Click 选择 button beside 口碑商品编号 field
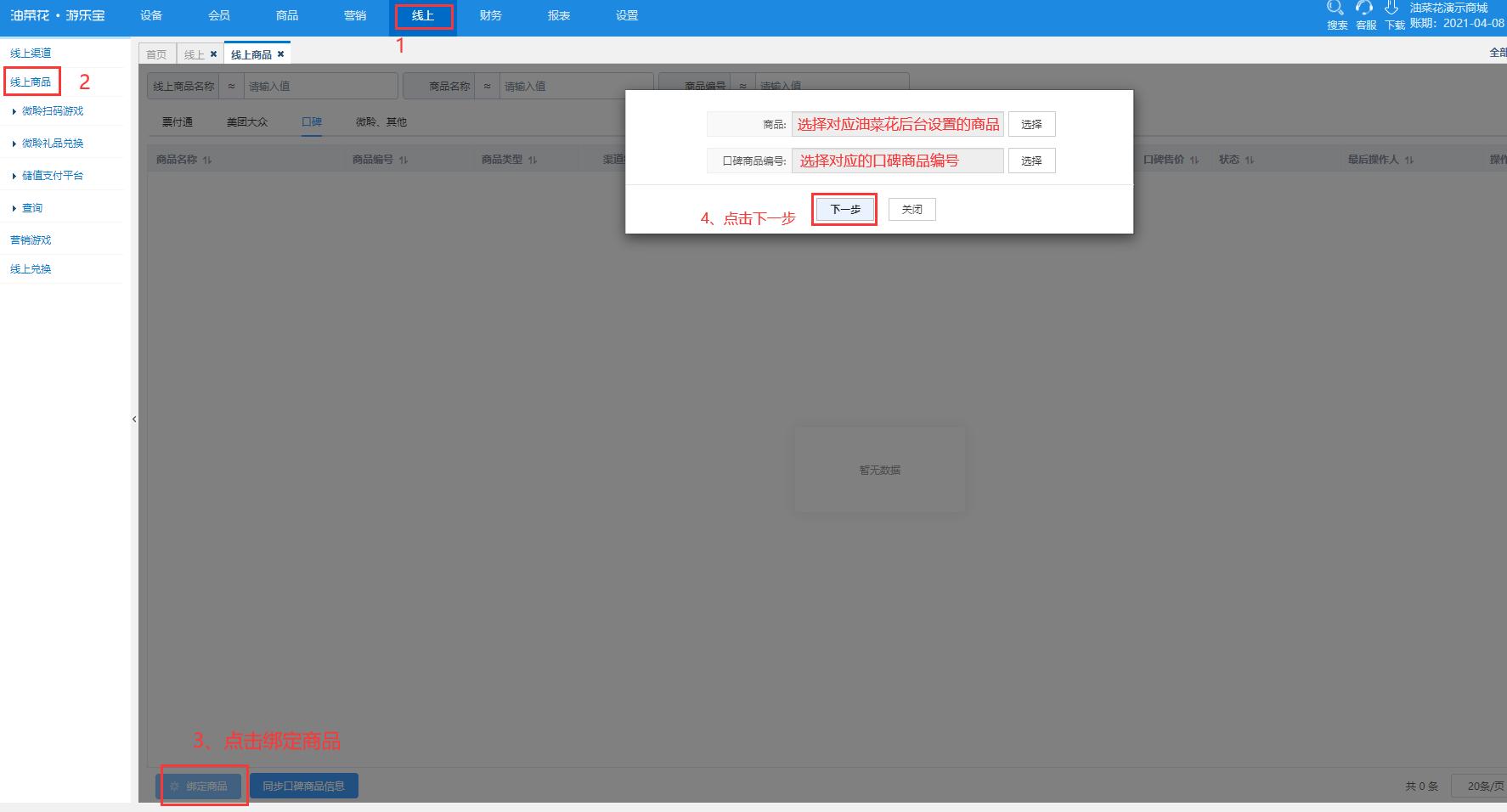 click(1031, 161)
